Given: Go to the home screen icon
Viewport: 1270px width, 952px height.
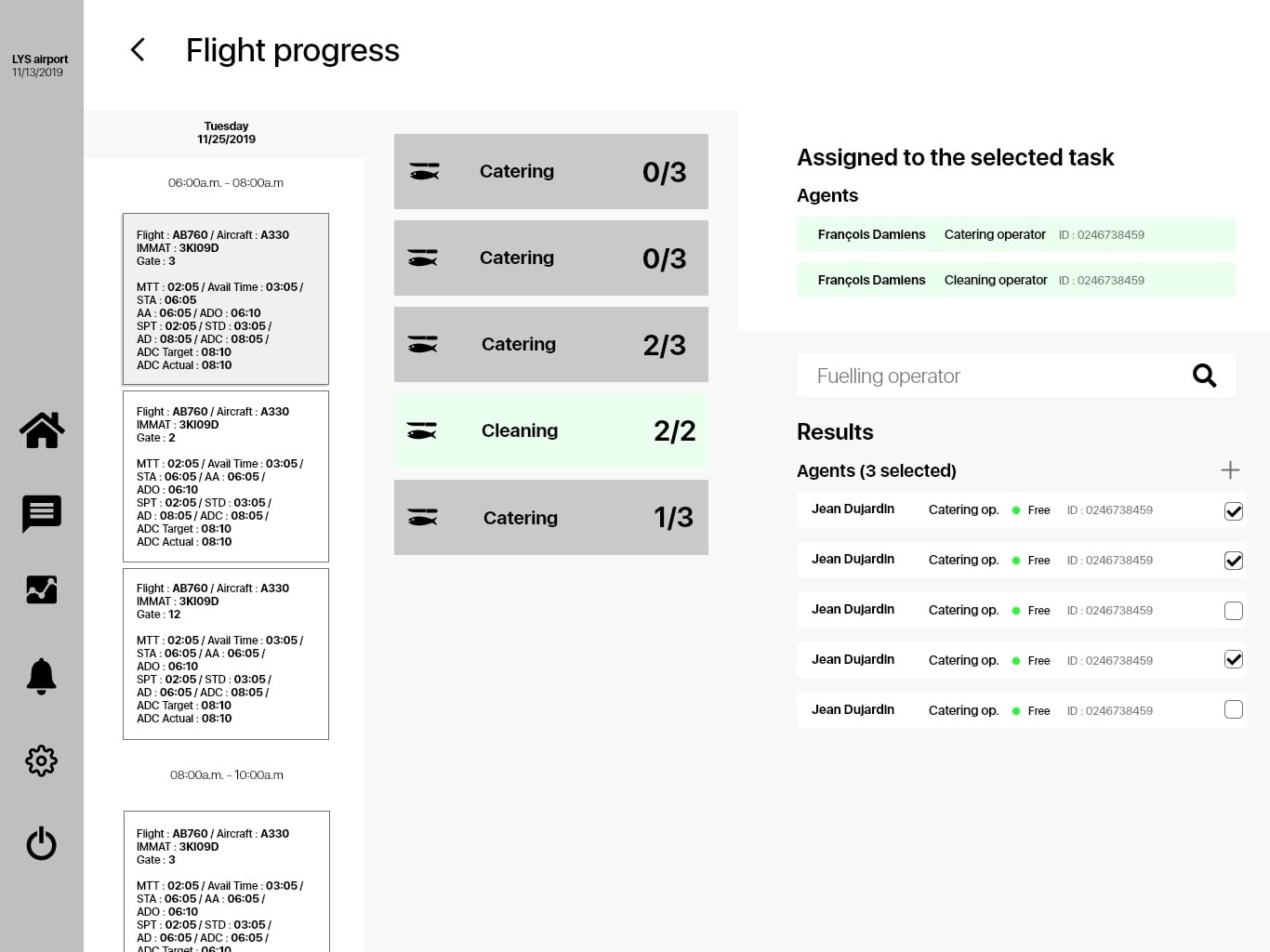Looking at the screenshot, I should (42, 430).
